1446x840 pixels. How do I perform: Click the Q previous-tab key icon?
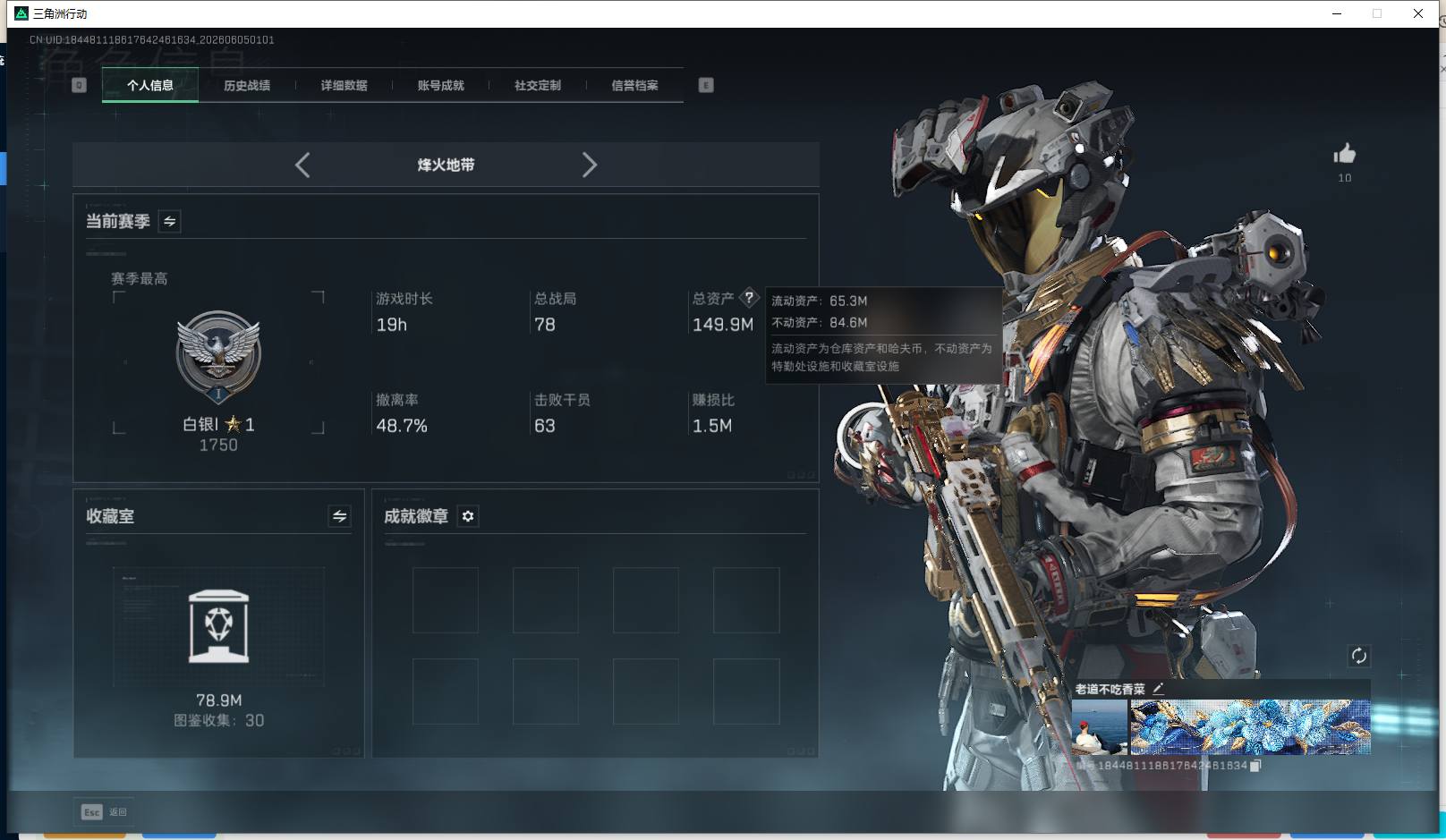point(79,85)
